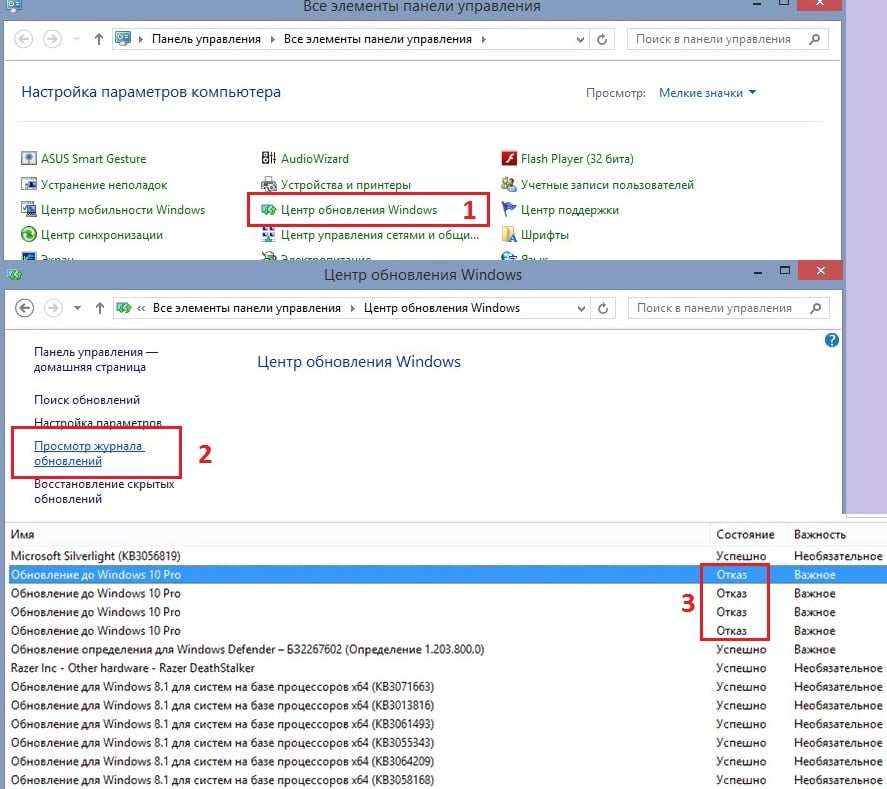Open Центр управления сетями item

click(x=370, y=235)
